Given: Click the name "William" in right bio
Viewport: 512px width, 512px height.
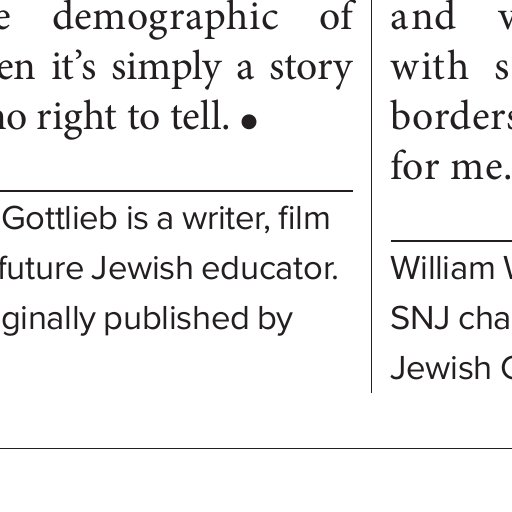Looking at the screenshot, I should coord(443,269).
